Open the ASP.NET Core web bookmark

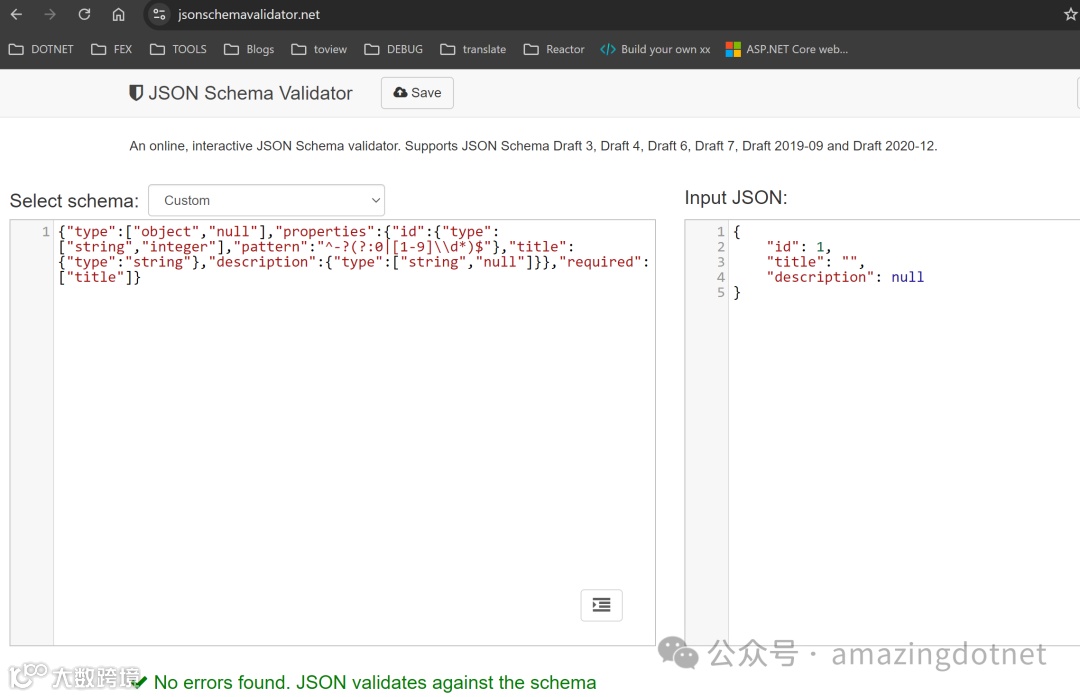click(x=787, y=50)
